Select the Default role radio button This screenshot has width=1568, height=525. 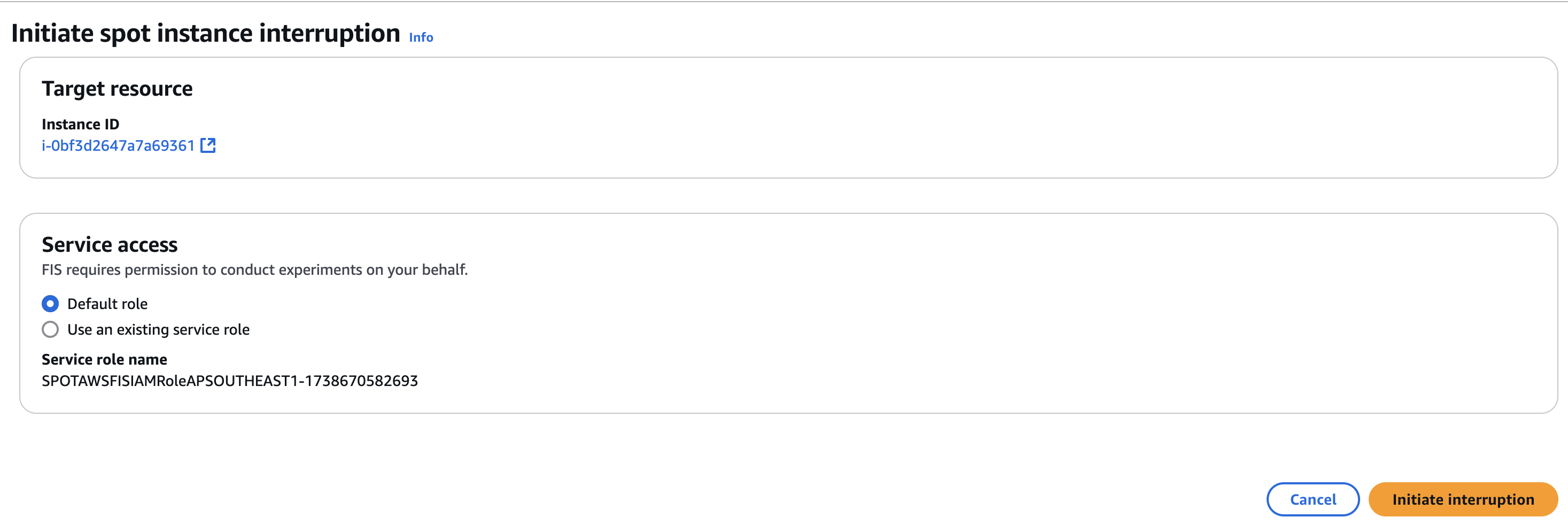51,303
